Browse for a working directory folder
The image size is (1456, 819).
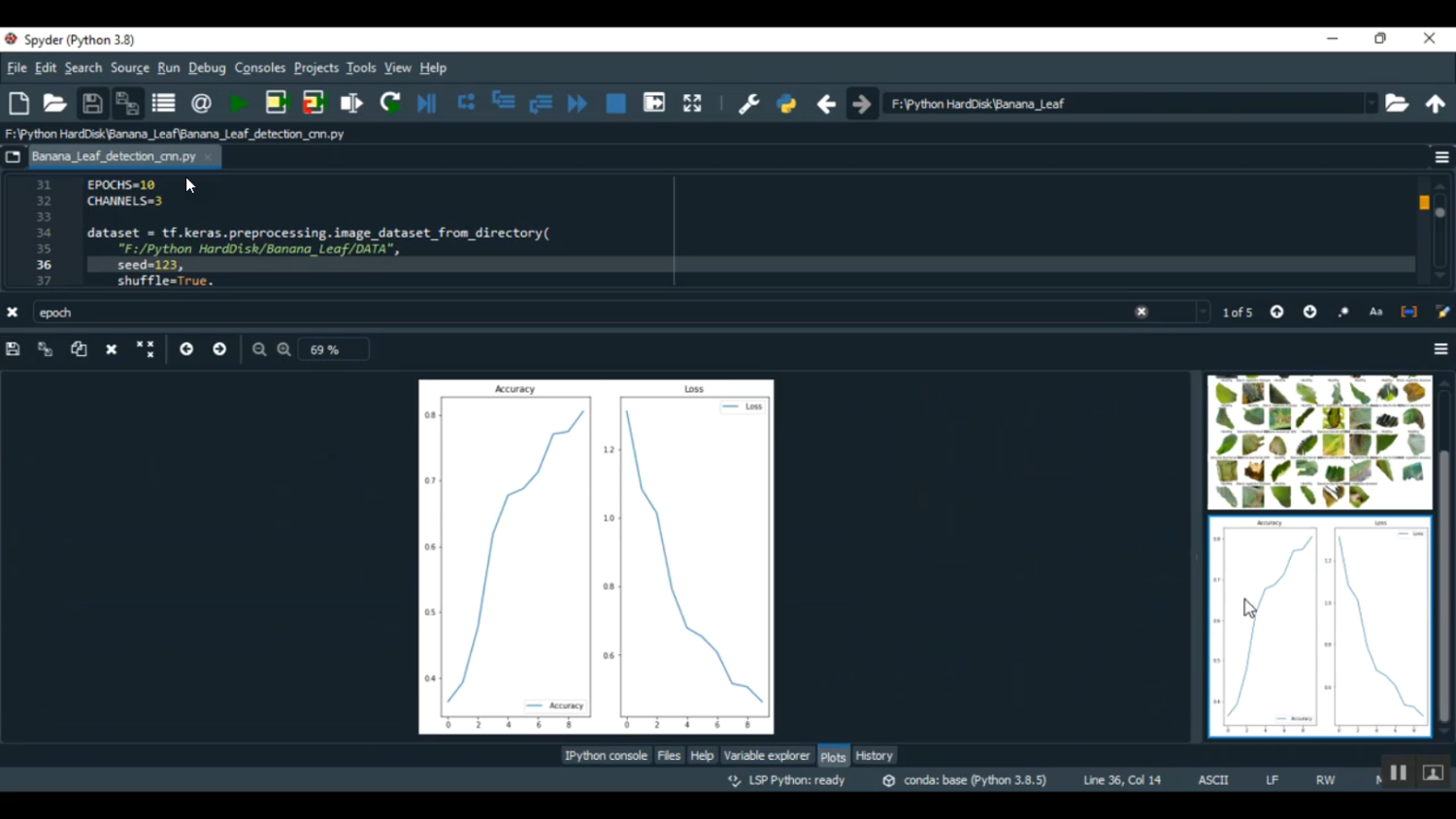[x=1396, y=104]
